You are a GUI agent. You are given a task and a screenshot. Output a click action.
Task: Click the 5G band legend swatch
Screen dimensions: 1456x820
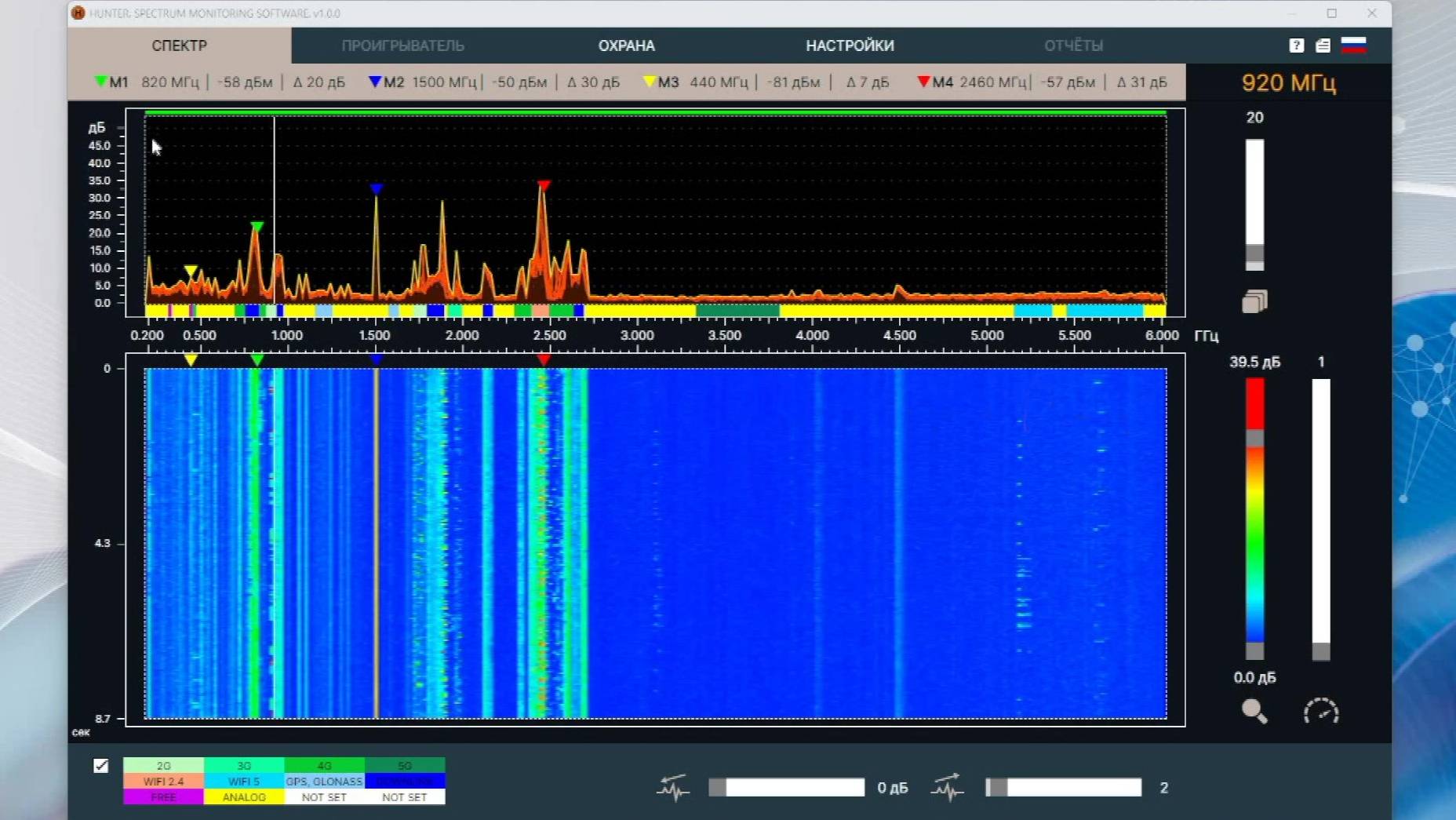[405, 765]
